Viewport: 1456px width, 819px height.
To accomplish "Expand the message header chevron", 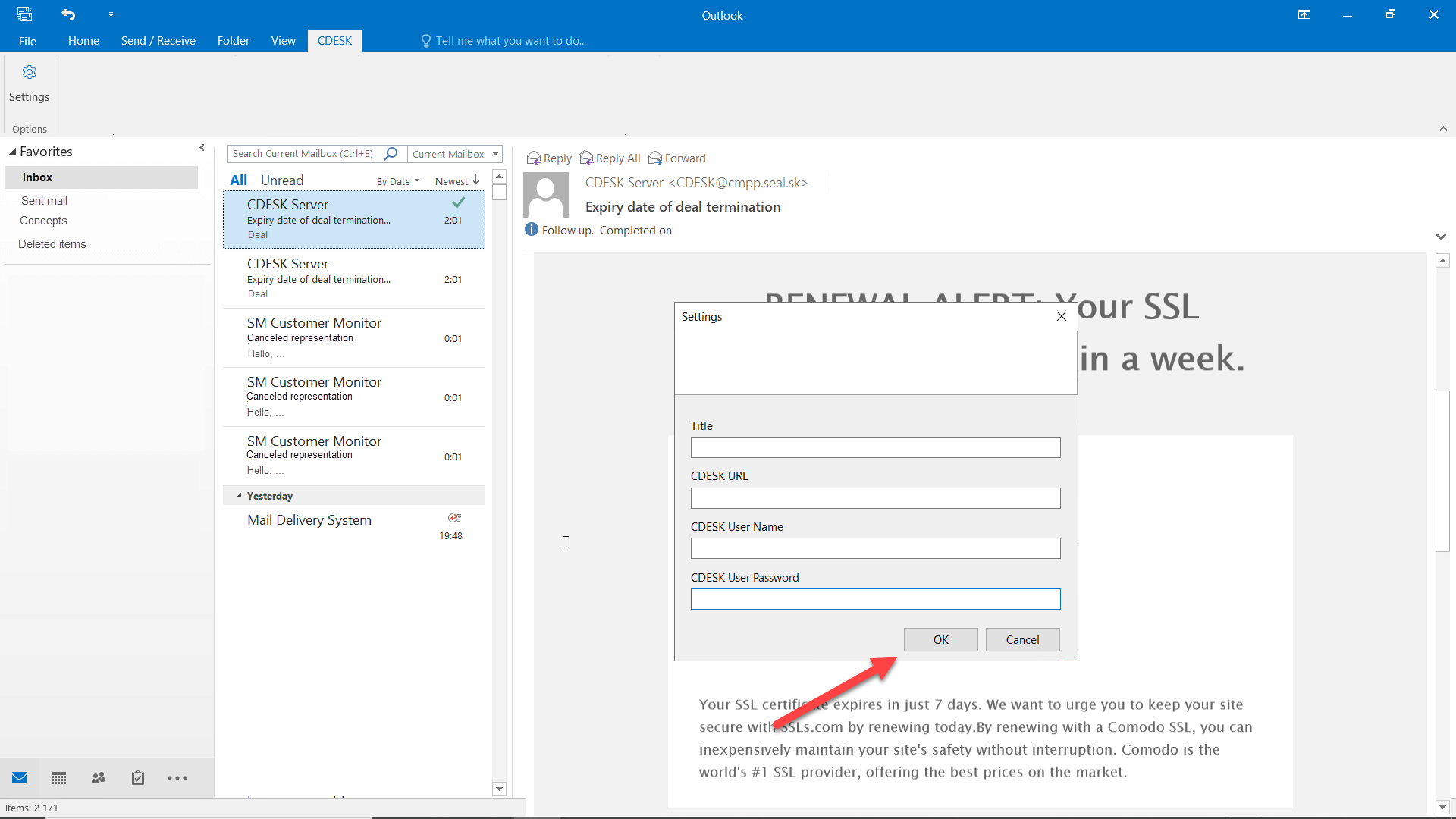I will point(1441,237).
